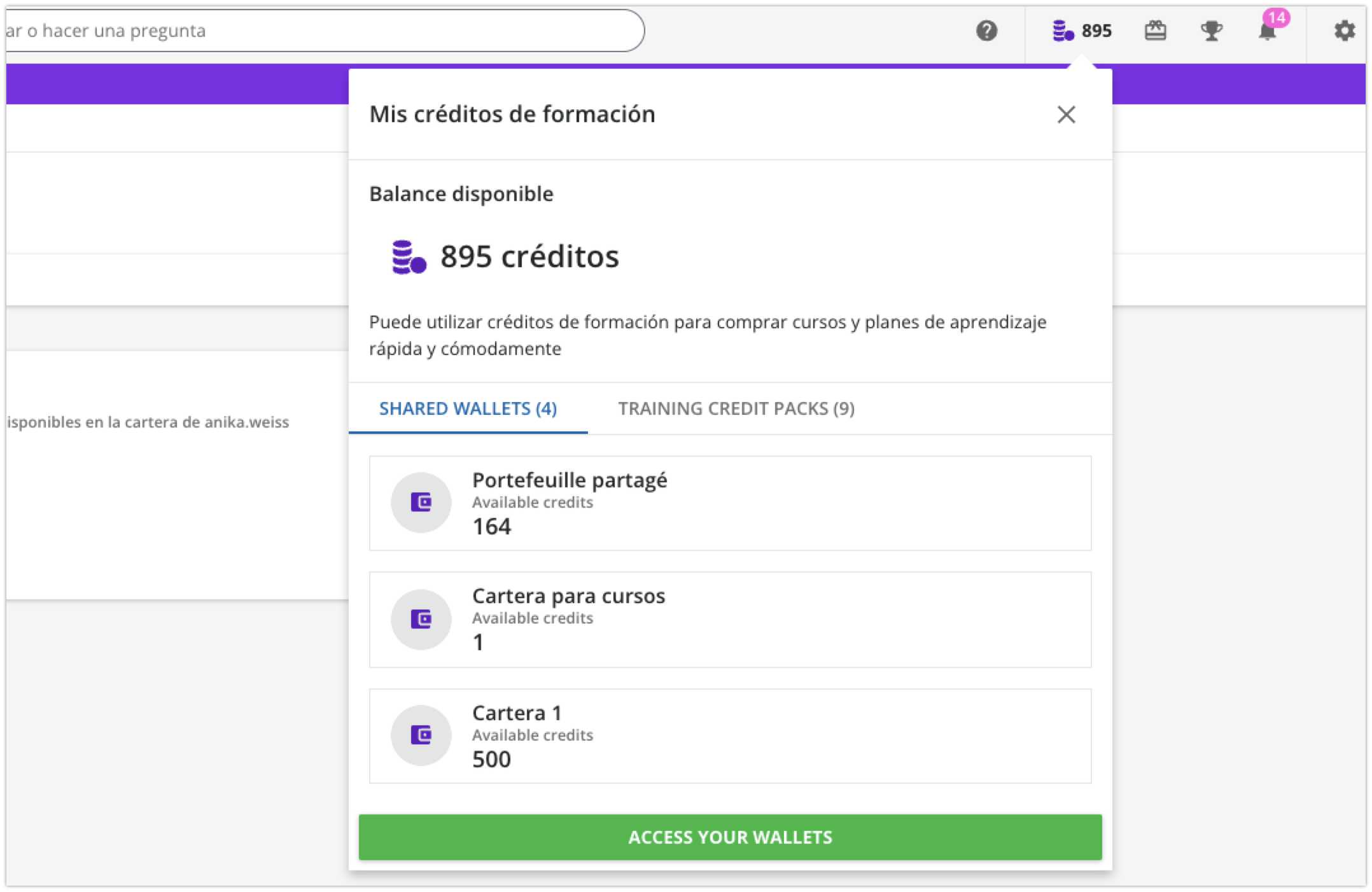Open the gift rewards icon in the header

coord(1155,31)
